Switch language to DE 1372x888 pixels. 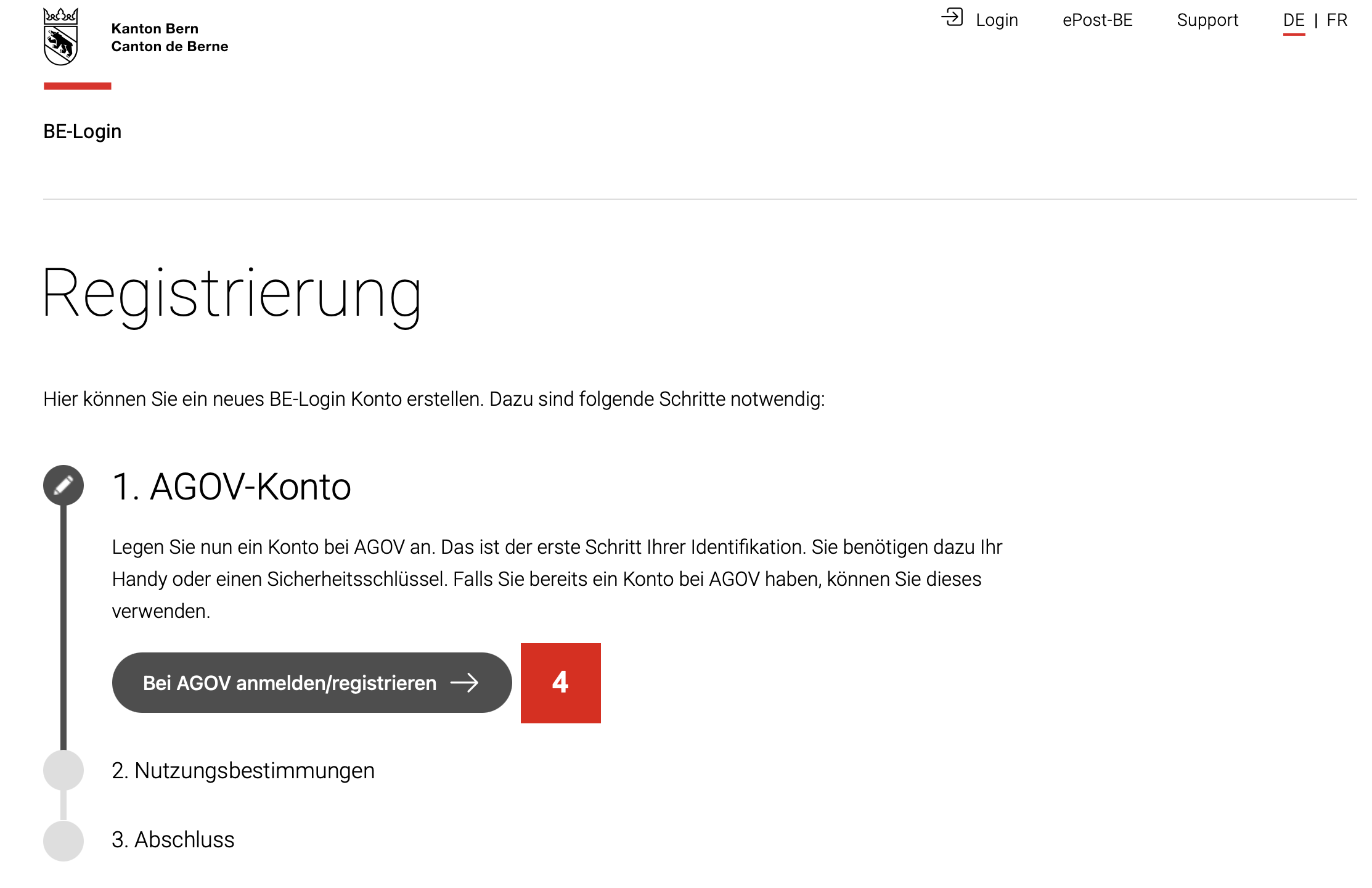(x=1294, y=20)
